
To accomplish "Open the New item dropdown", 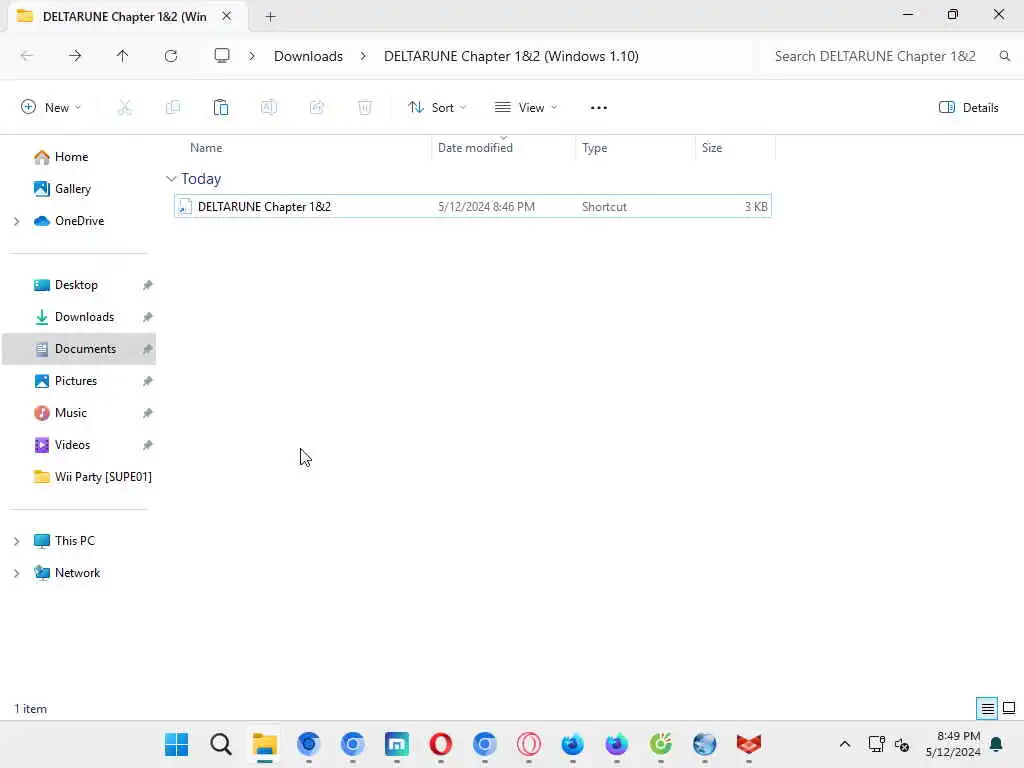I will 51,108.
